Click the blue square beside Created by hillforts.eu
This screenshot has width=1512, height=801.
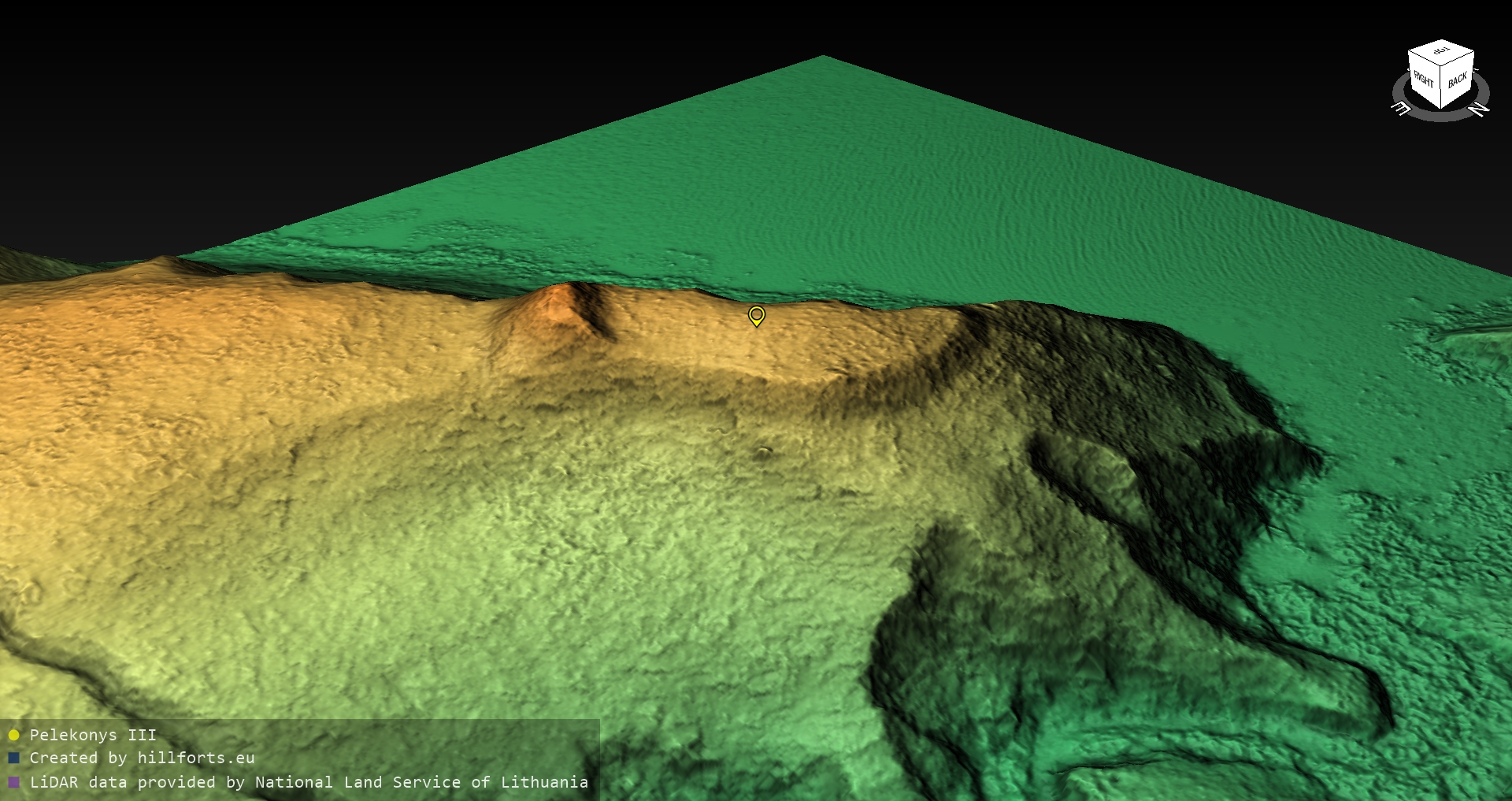pos(13,758)
